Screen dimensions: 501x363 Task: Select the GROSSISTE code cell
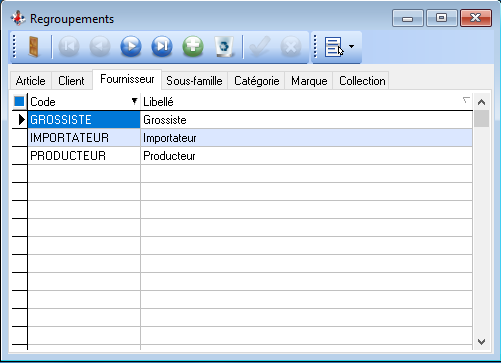tap(84, 120)
